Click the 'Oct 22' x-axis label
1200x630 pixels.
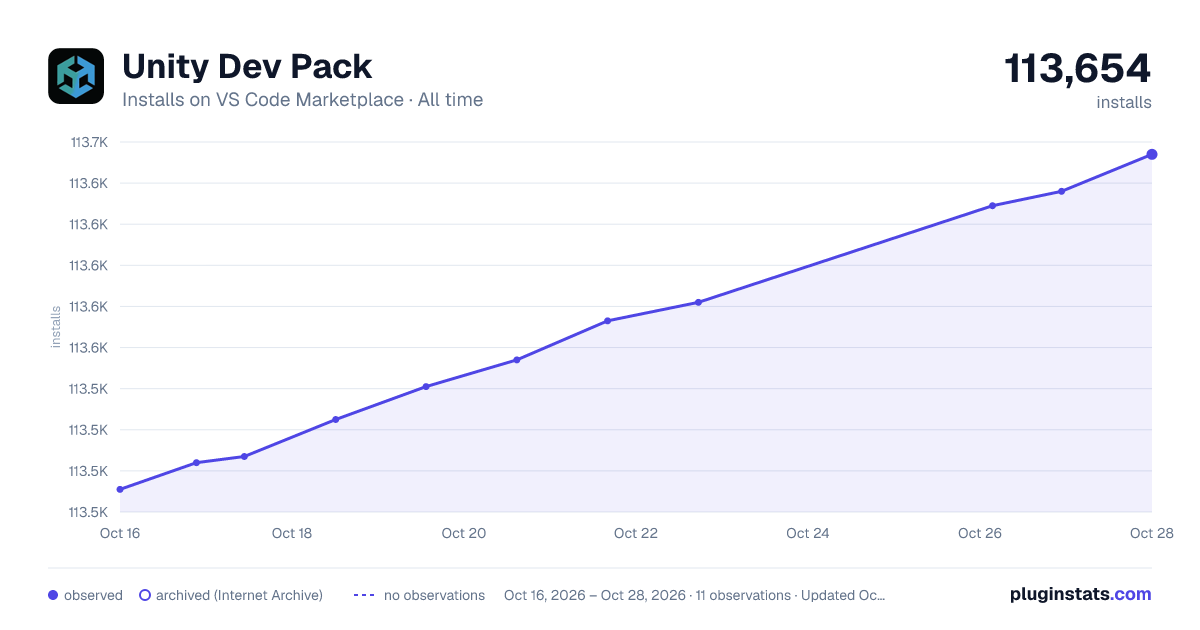point(636,533)
